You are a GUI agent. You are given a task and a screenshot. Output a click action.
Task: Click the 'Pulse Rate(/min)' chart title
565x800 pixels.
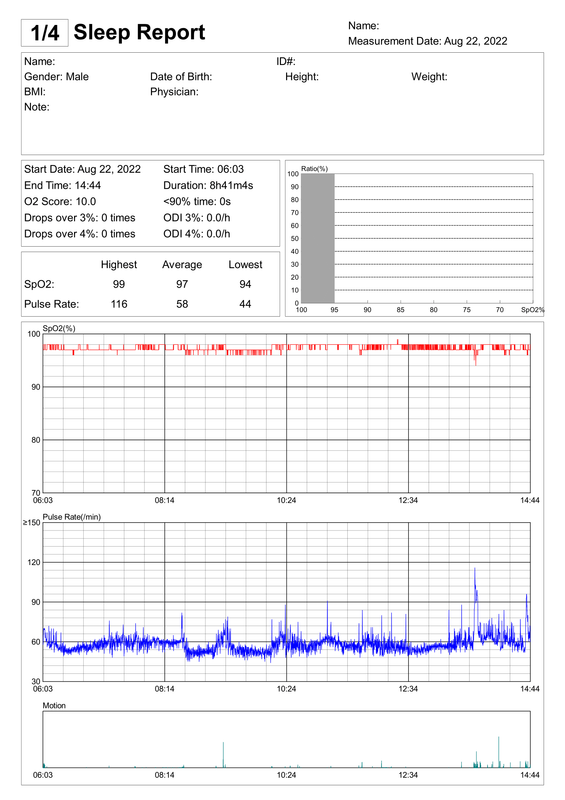[71, 517]
